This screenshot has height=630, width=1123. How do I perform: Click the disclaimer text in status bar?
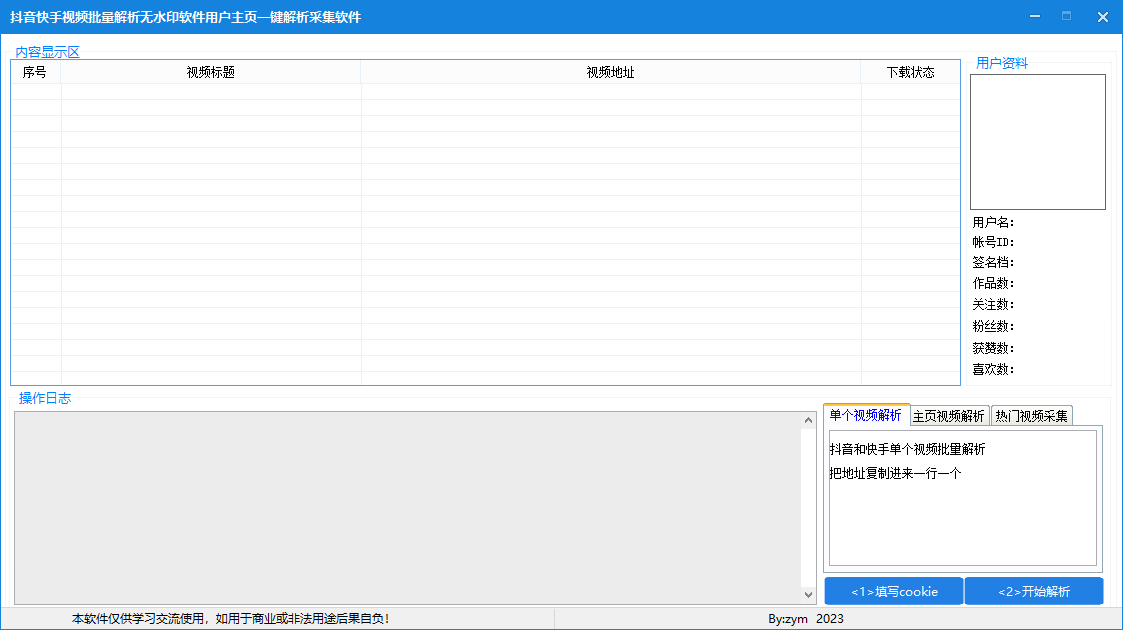(231, 619)
